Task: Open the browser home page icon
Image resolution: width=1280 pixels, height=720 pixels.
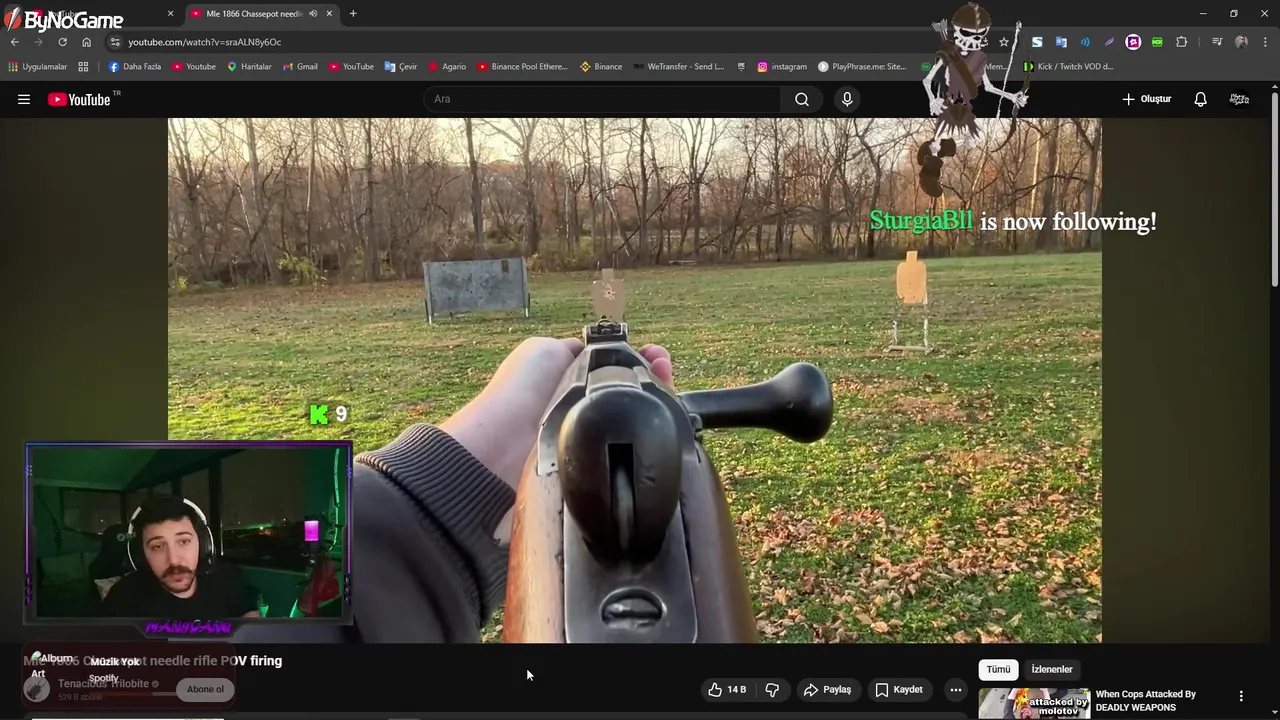Action: pos(86,42)
